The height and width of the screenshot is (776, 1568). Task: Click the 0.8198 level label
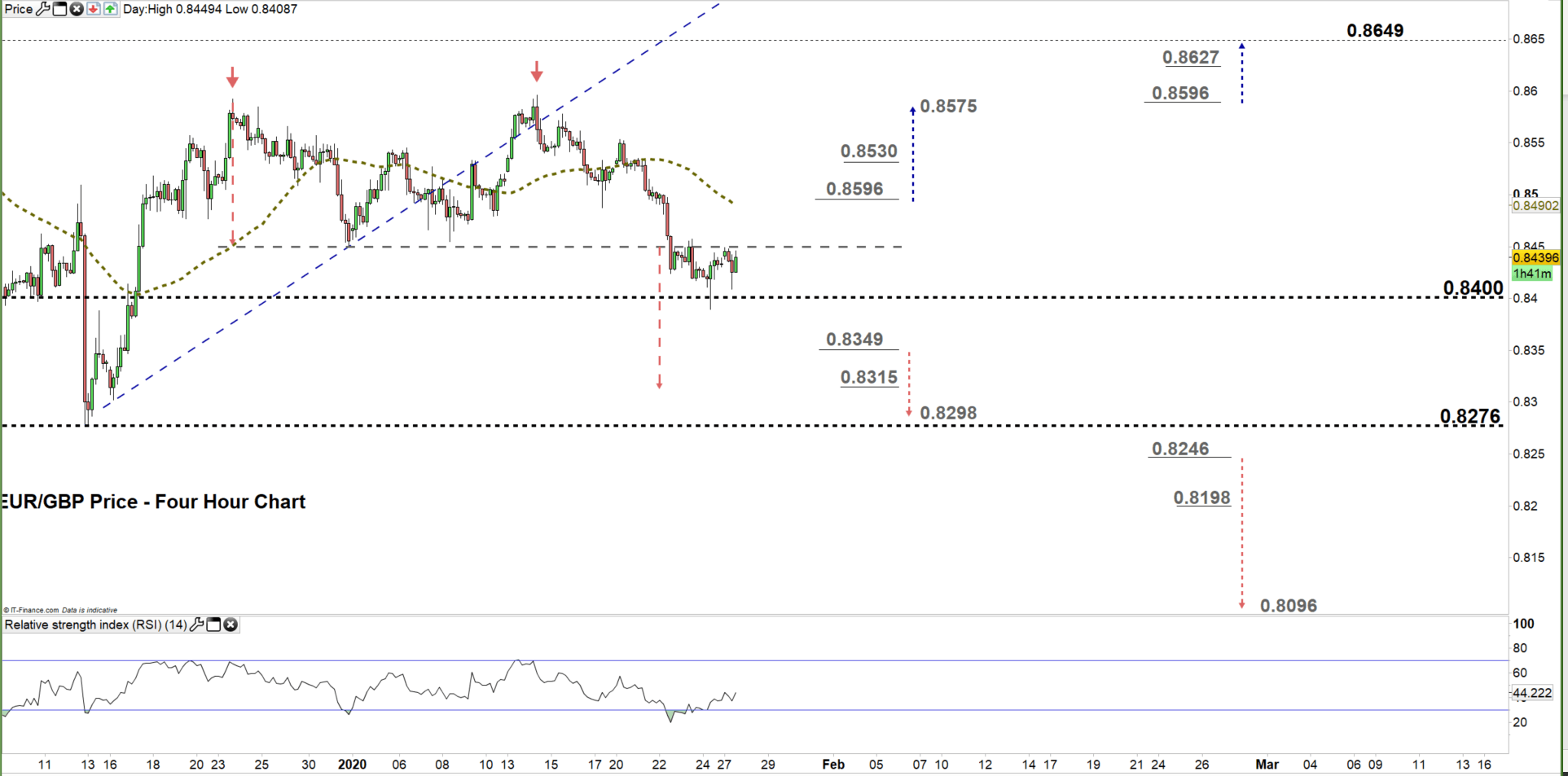[1202, 498]
